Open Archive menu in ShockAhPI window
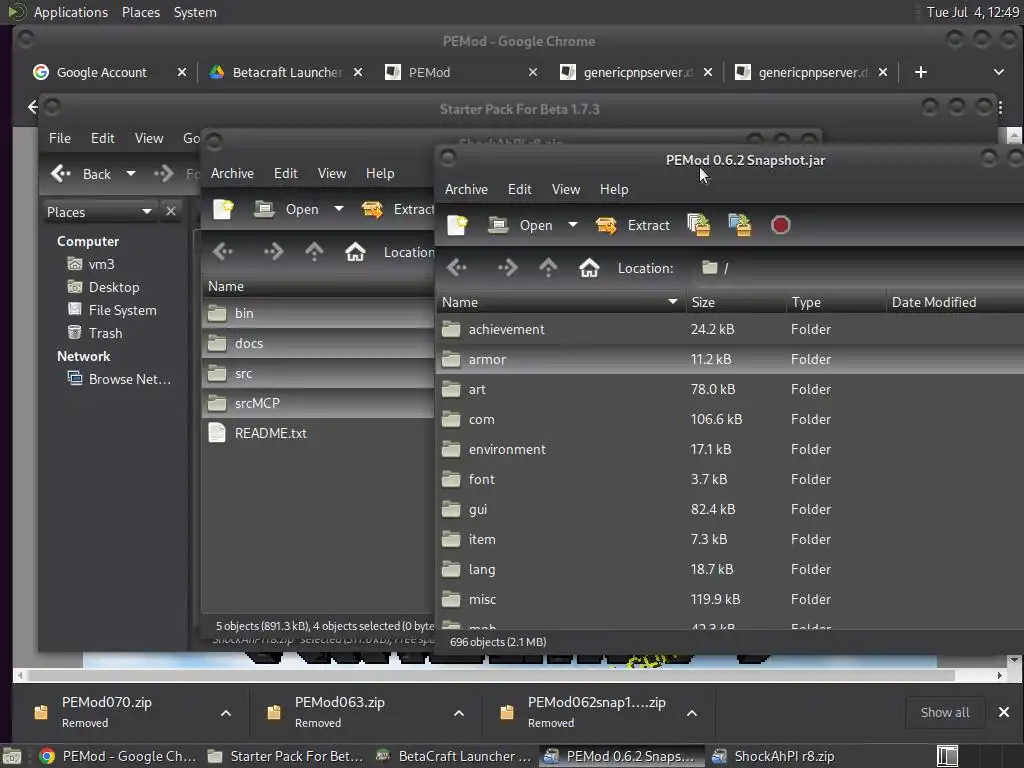Image resolution: width=1024 pixels, height=768 pixels. [x=232, y=173]
